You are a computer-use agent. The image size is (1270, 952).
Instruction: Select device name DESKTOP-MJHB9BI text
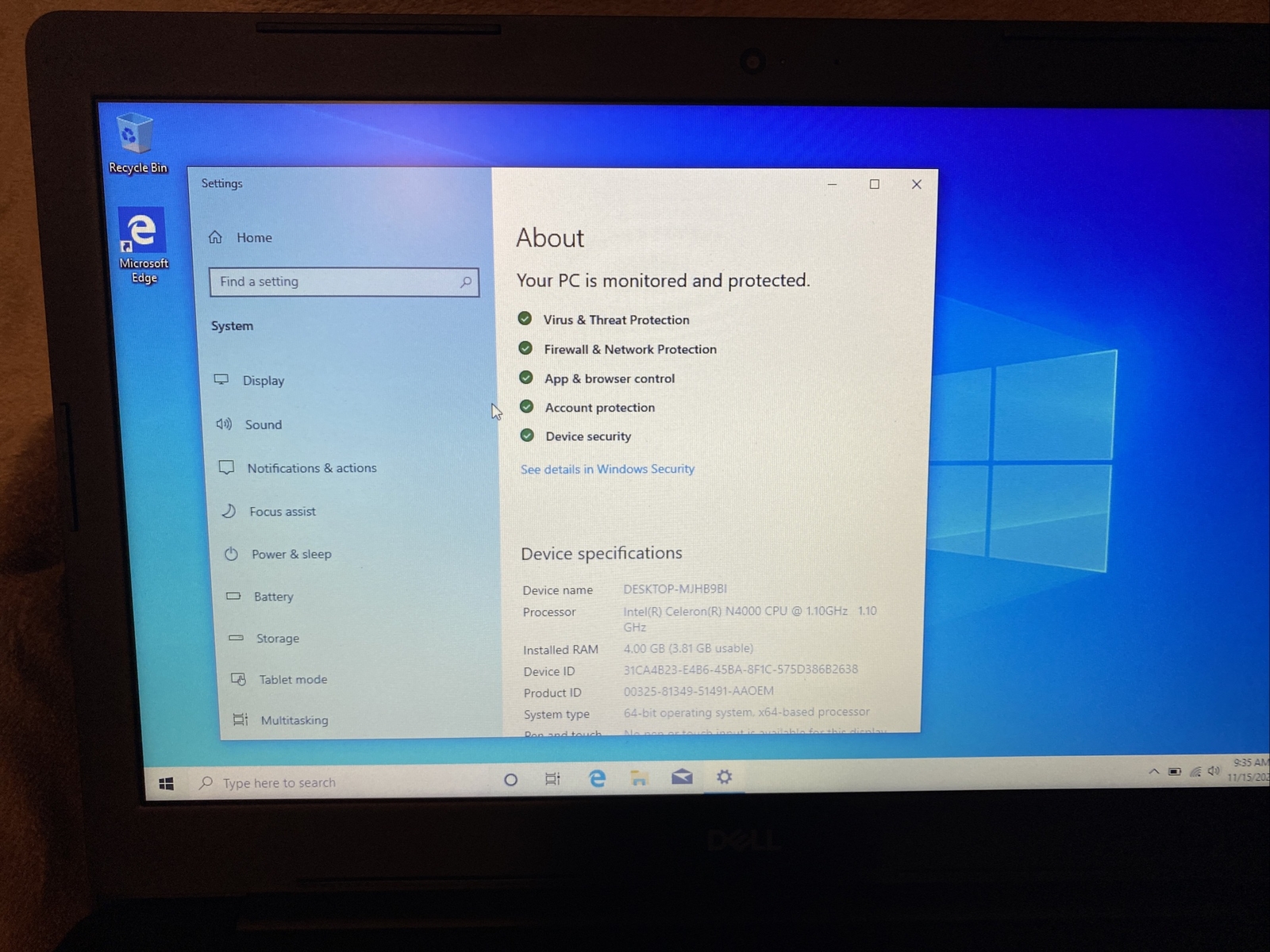675,589
